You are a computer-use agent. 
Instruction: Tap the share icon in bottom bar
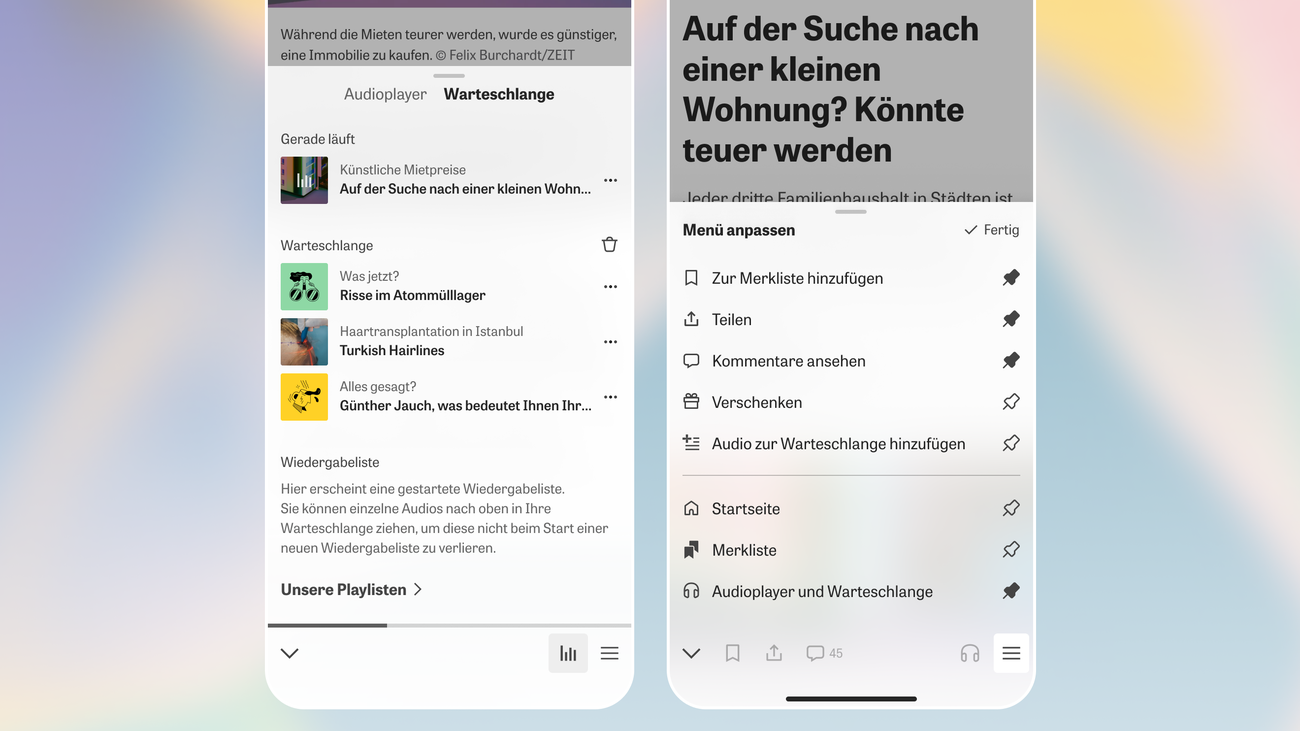(774, 653)
